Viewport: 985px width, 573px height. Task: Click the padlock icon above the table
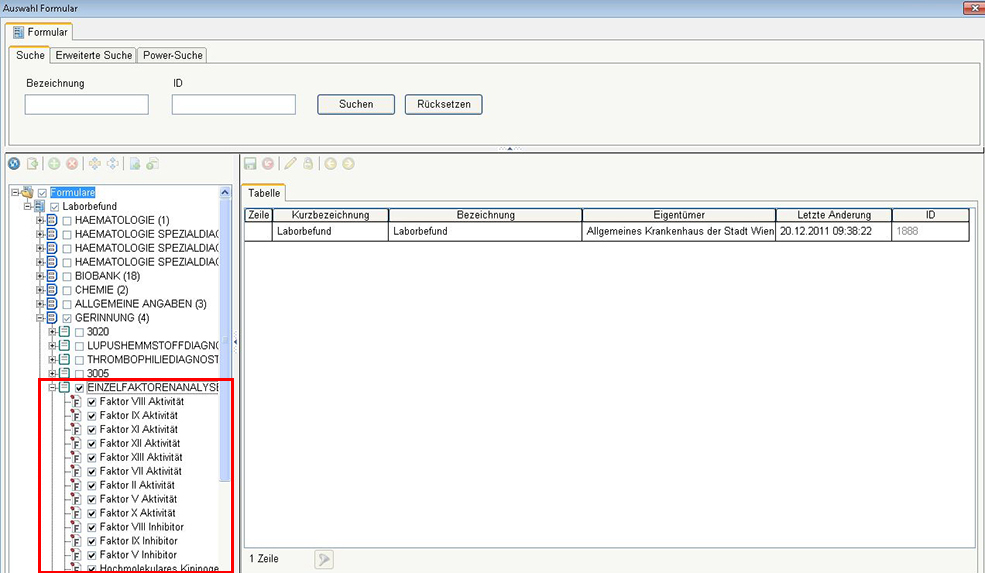tap(309, 164)
